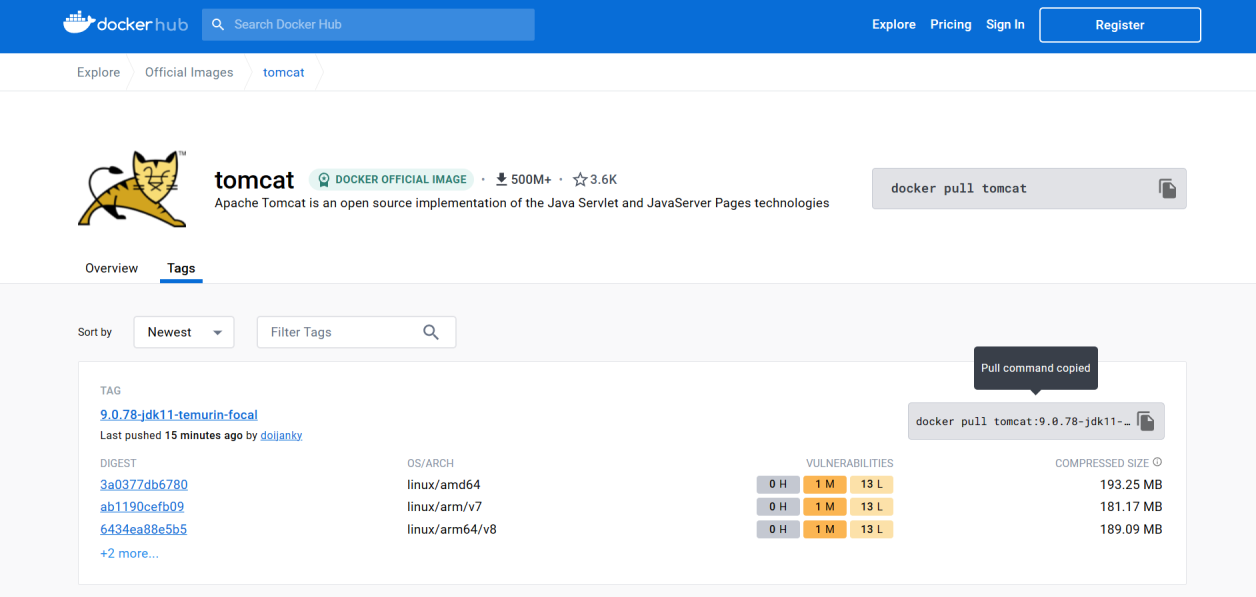Click the magnifier icon in Filter Tags
Screen dimensions: 1256x597
coord(431,332)
